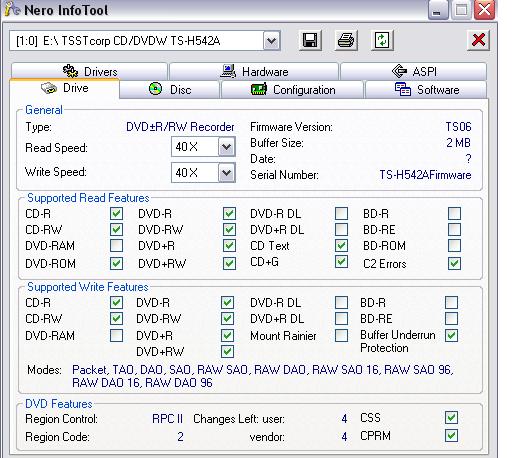Click the Region Control value RPC II
Viewport: 512px width, 458px height.
167,419
